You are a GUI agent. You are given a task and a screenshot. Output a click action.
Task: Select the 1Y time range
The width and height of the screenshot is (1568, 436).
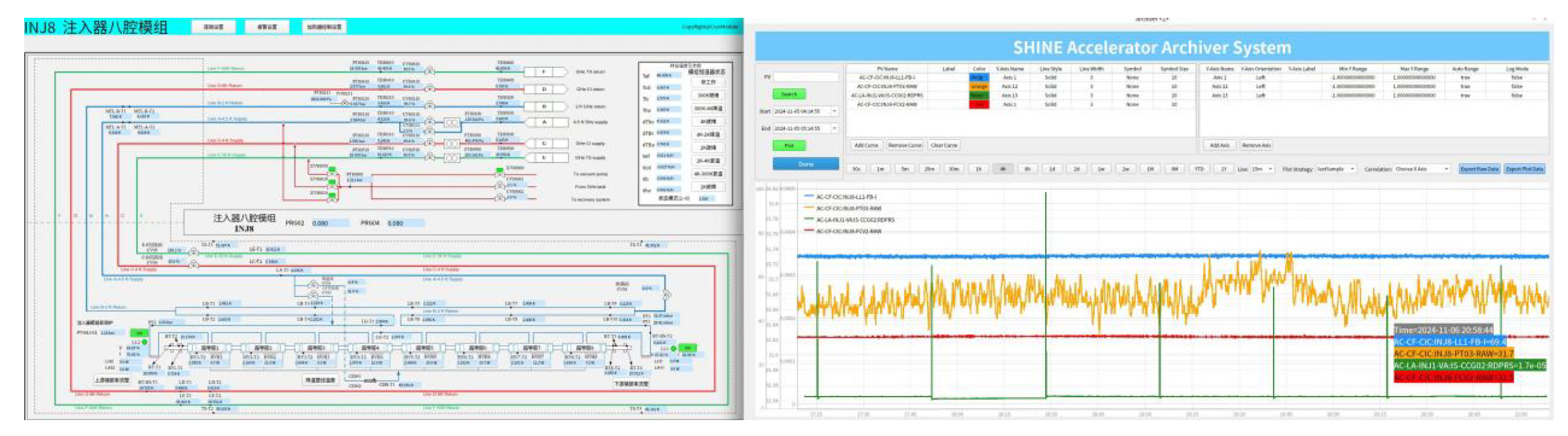(1223, 169)
